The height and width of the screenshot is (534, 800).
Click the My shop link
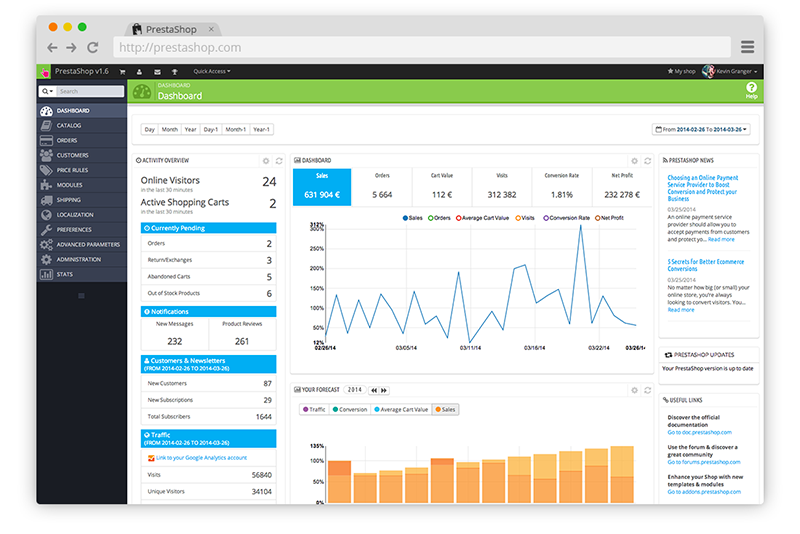click(x=682, y=71)
